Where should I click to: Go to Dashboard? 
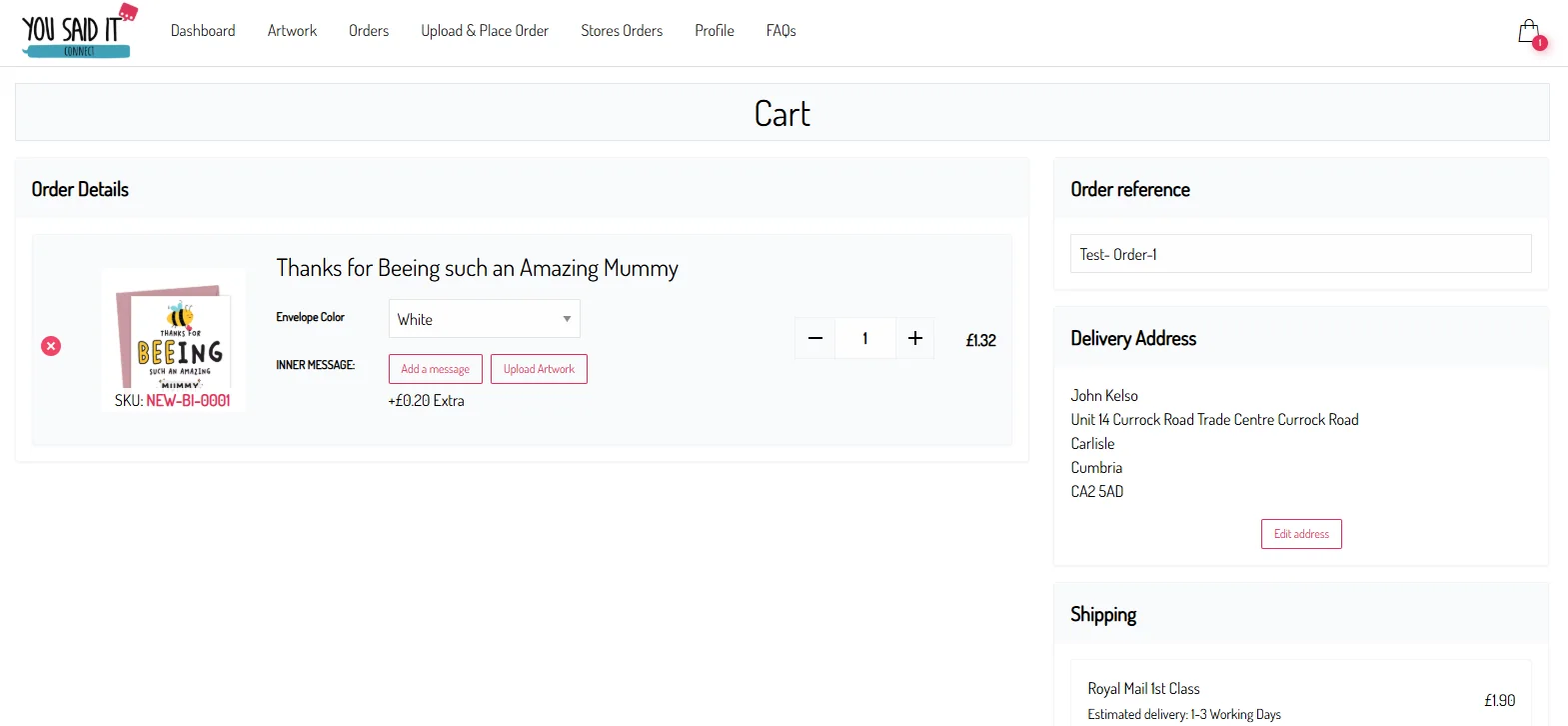pyautogui.click(x=203, y=31)
